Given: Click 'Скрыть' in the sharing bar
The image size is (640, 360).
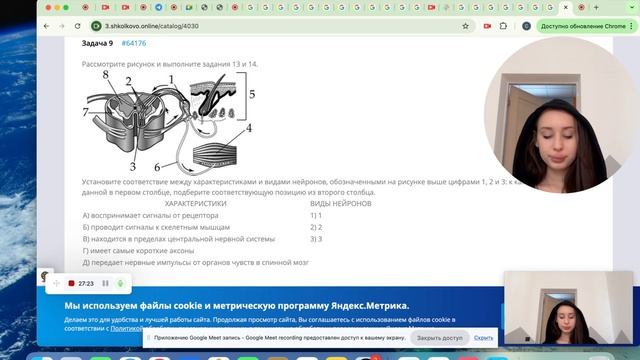Looking at the screenshot, I should (483, 338).
